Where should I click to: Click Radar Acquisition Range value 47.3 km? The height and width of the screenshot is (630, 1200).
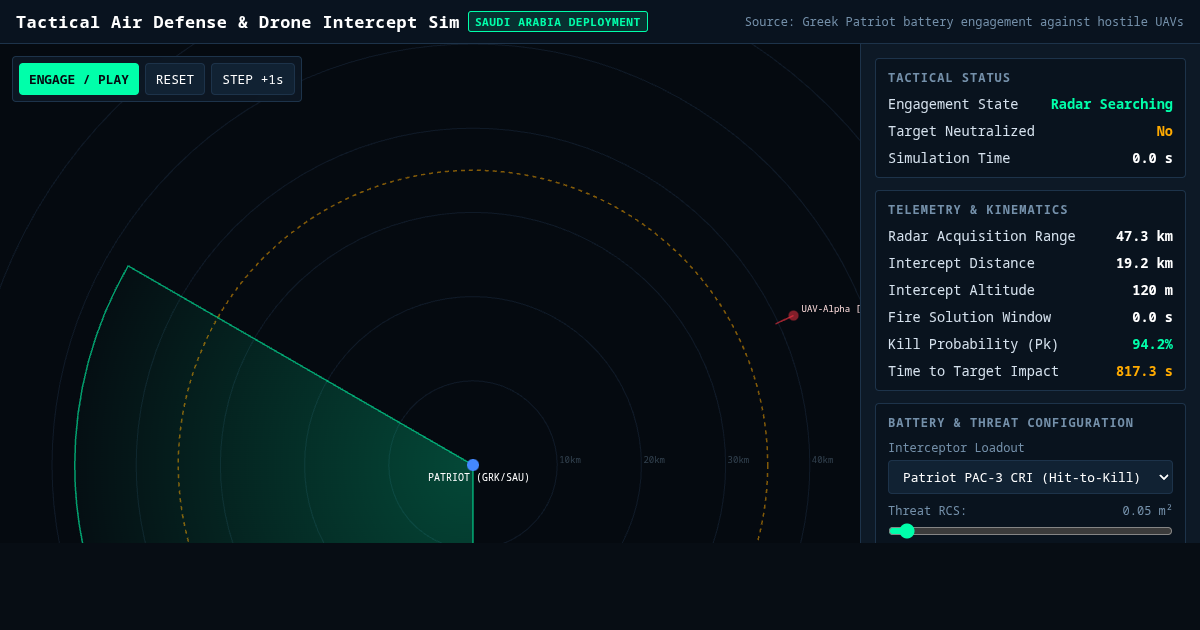pyautogui.click(x=1144, y=236)
